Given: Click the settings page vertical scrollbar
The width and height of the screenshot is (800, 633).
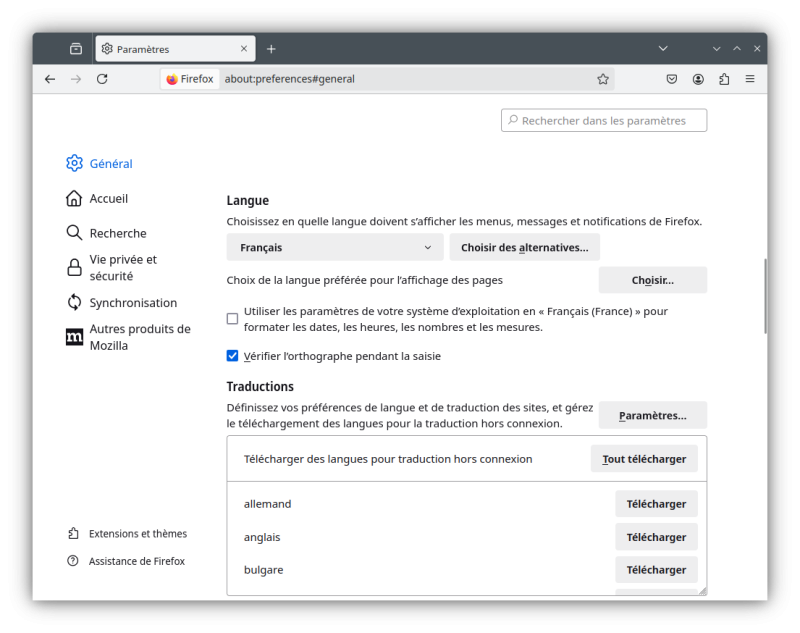Looking at the screenshot, I should 765,296.
